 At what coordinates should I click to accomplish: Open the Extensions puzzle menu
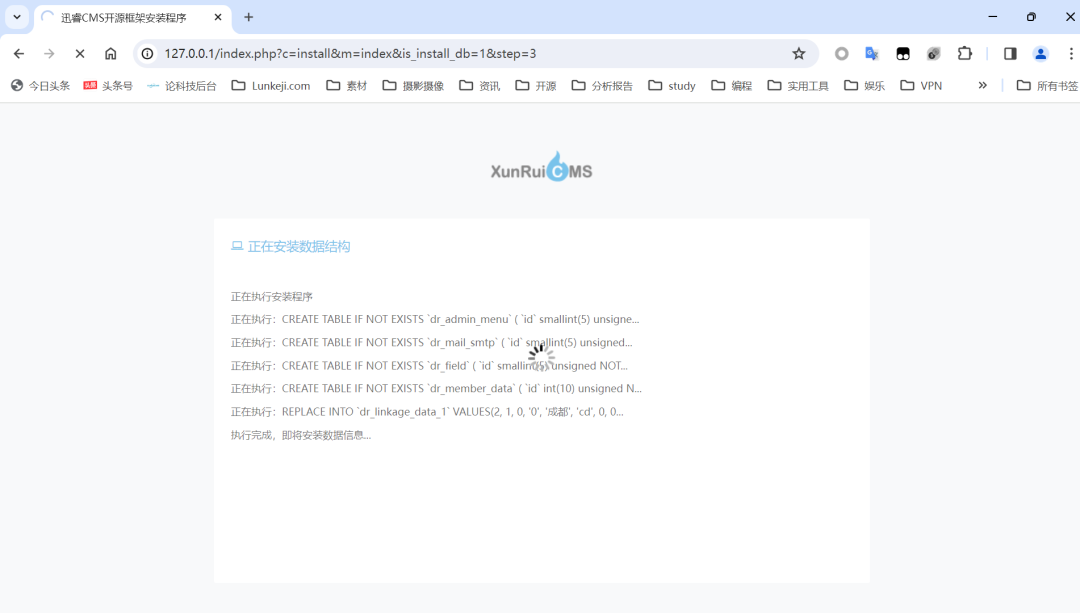click(964, 54)
